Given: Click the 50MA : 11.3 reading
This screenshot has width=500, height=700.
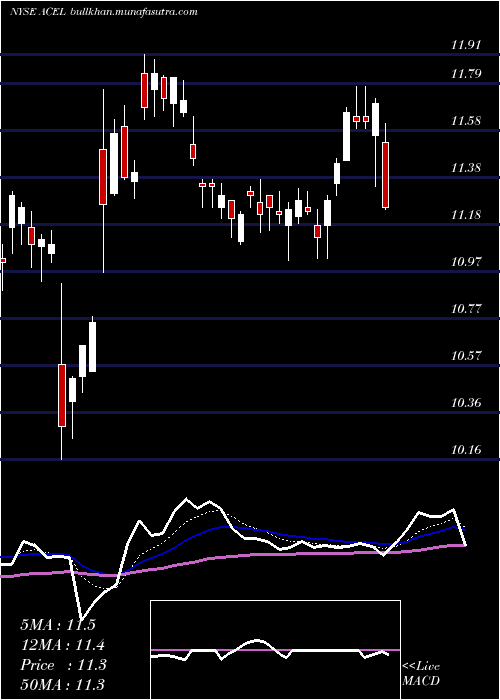Looking at the screenshot, I should pyautogui.click(x=63, y=685).
